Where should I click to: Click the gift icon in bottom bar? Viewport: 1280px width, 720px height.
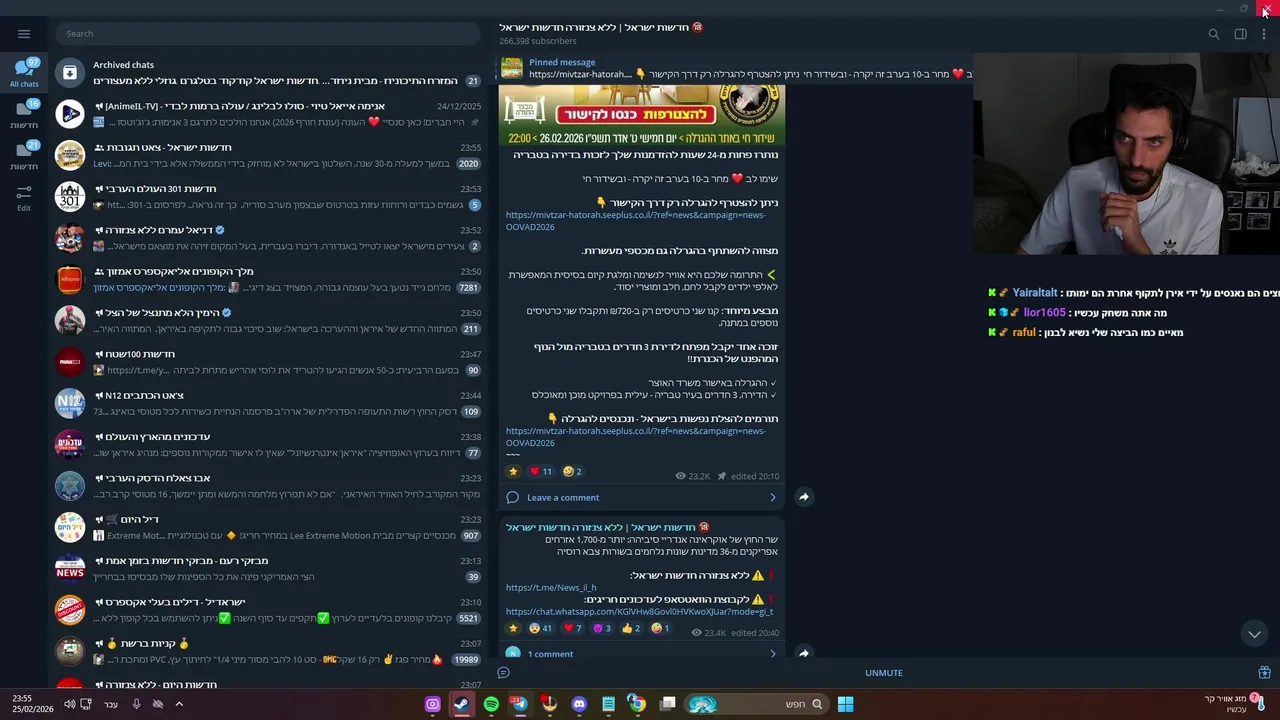click(x=1264, y=673)
